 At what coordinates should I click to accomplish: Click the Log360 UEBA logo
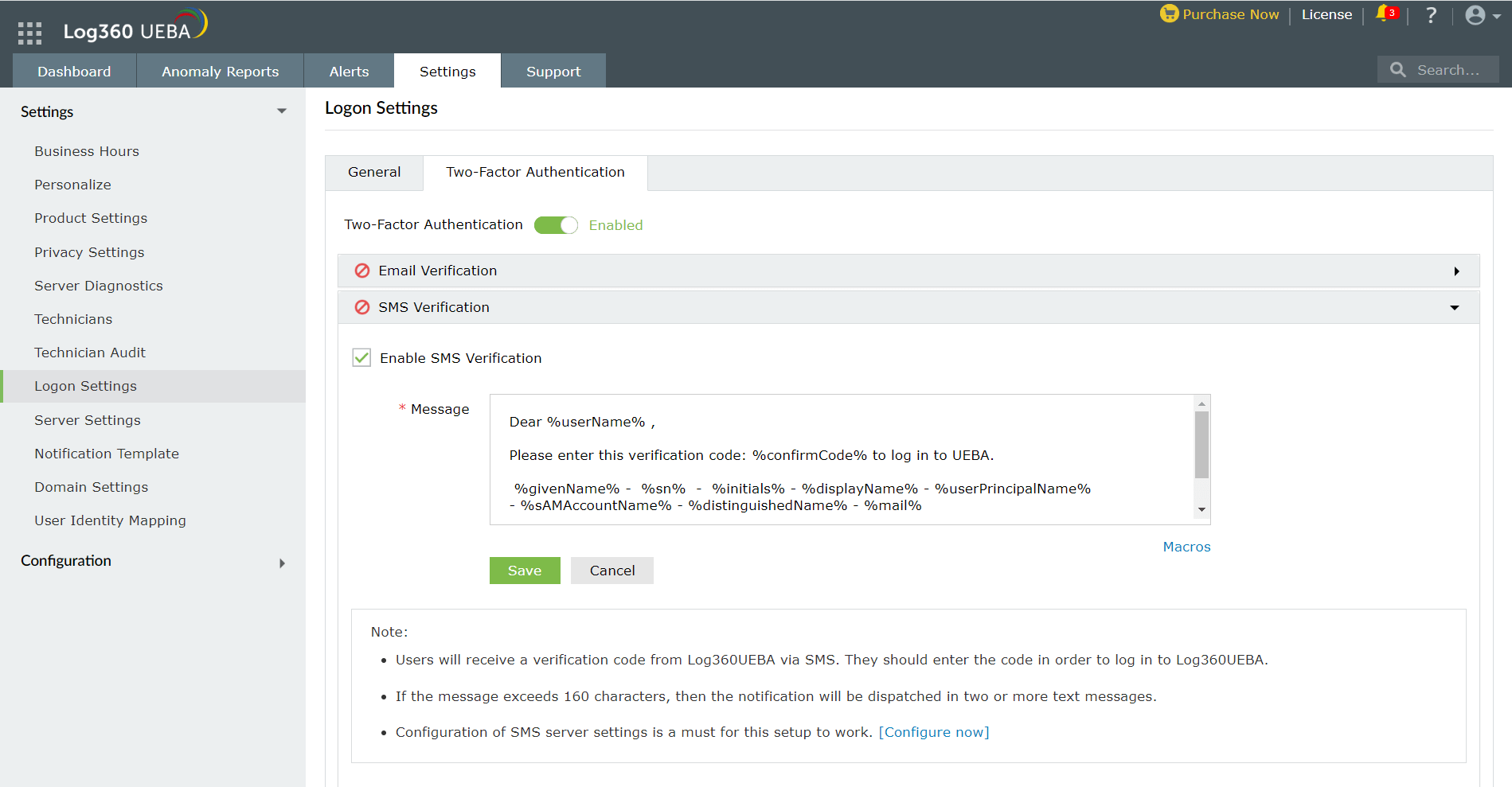(135, 26)
